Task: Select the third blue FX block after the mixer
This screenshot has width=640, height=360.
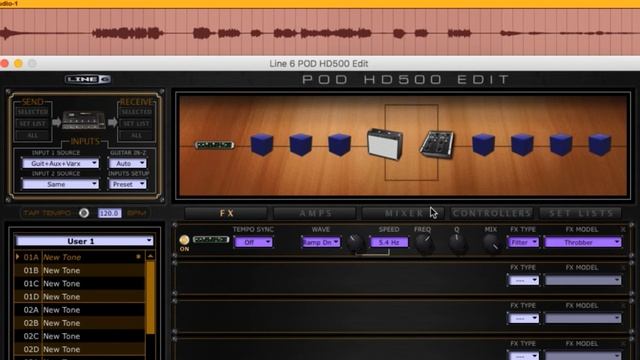Action: (x=561, y=144)
